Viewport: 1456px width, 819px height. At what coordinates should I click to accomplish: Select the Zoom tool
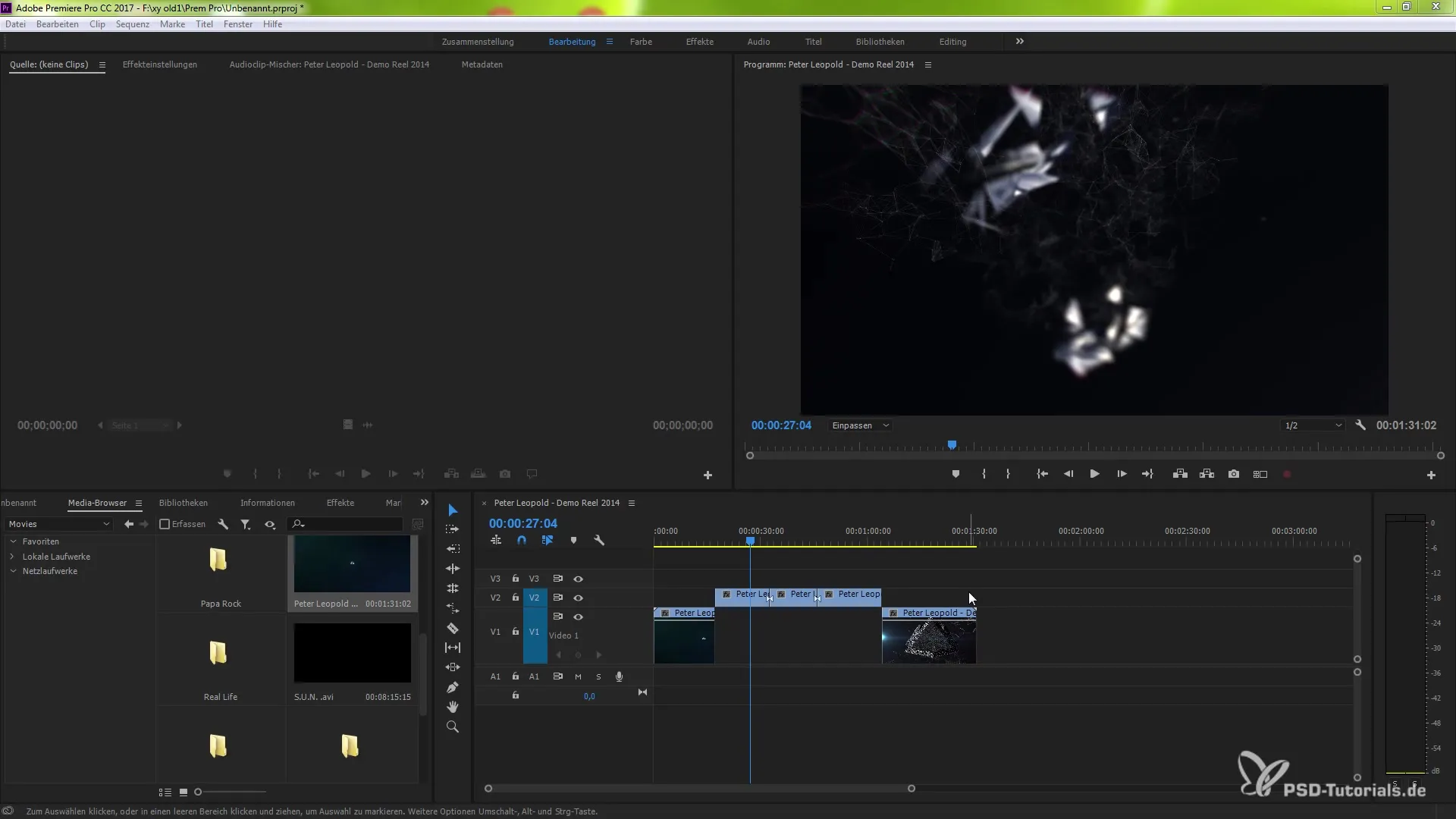click(453, 726)
